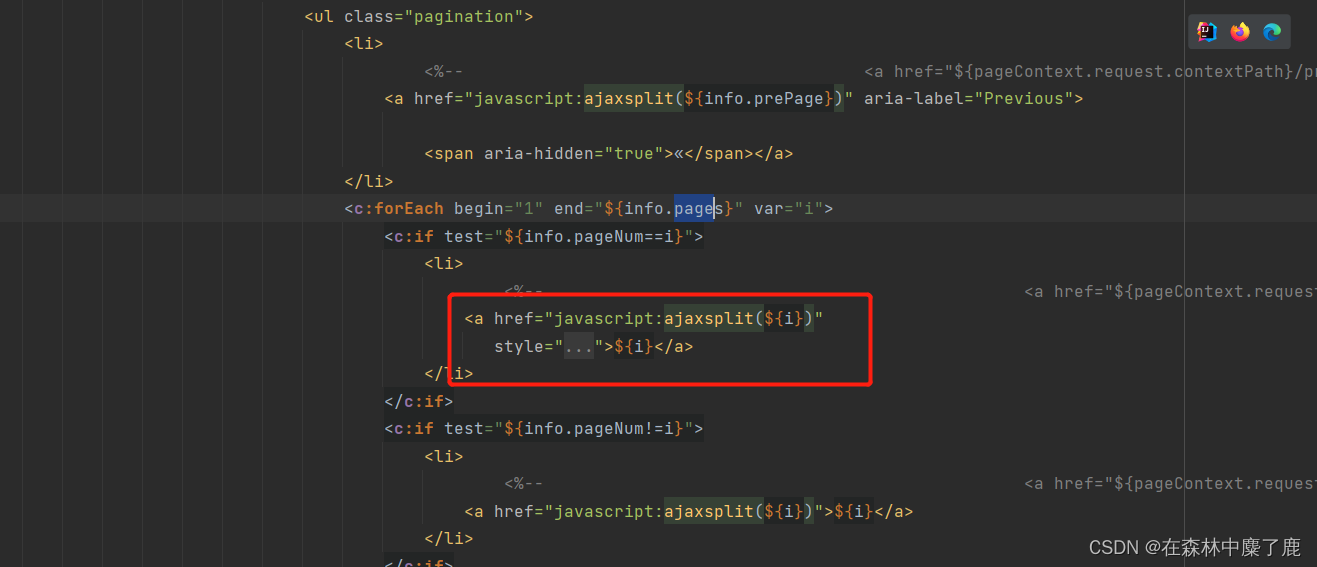Image resolution: width=1317 pixels, height=567 pixels.
Task: Click test="${info.pageNum!=i}" condition
Action: 568,428
